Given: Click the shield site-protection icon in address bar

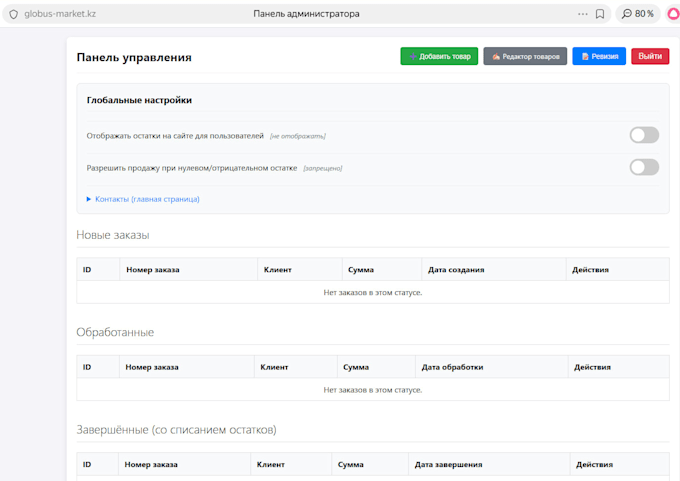Looking at the screenshot, I should click(x=14, y=14).
